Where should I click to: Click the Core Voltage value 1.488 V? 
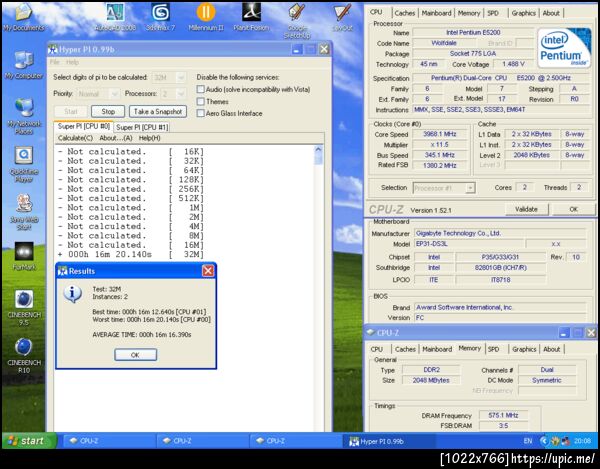514,64
